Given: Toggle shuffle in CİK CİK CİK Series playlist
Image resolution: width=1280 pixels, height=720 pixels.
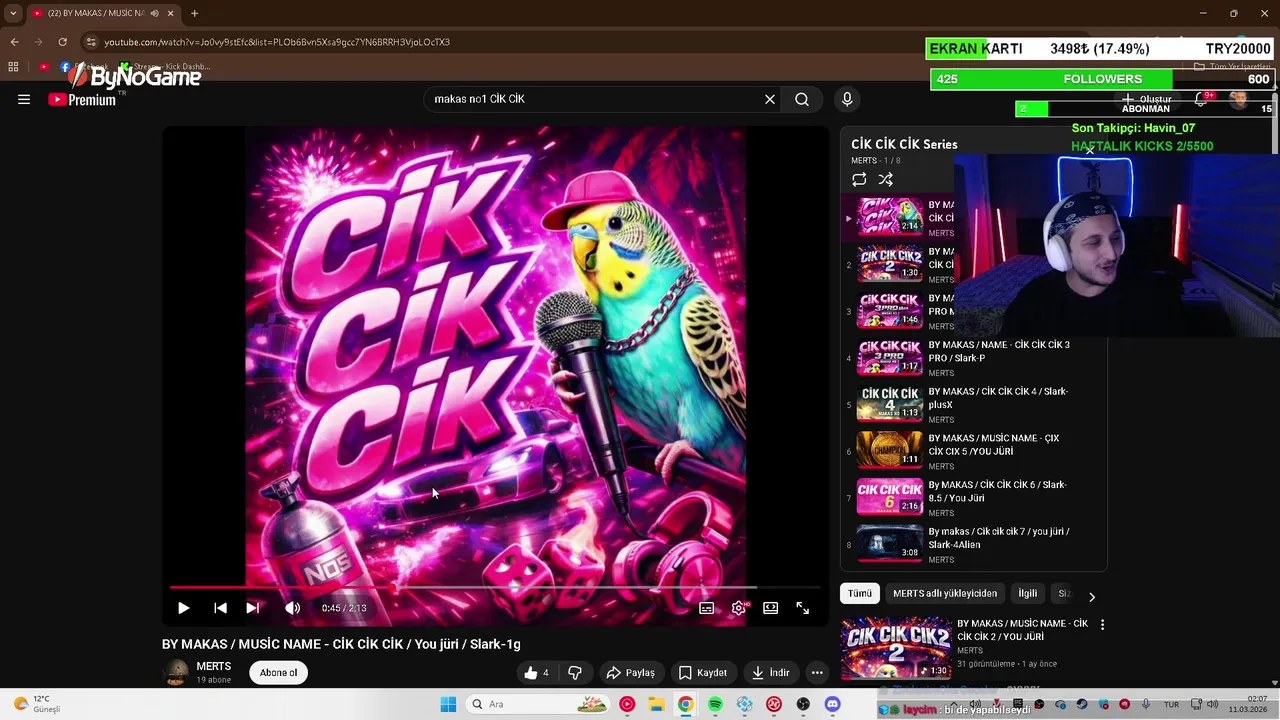Looking at the screenshot, I should point(885,180).
